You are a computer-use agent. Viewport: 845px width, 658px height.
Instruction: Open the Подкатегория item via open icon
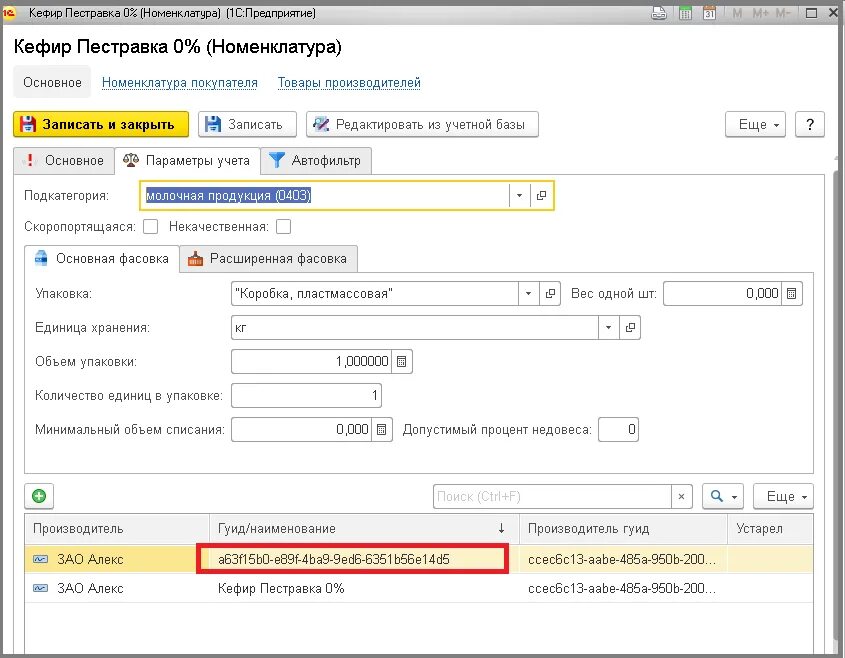[x=541, y=196]
